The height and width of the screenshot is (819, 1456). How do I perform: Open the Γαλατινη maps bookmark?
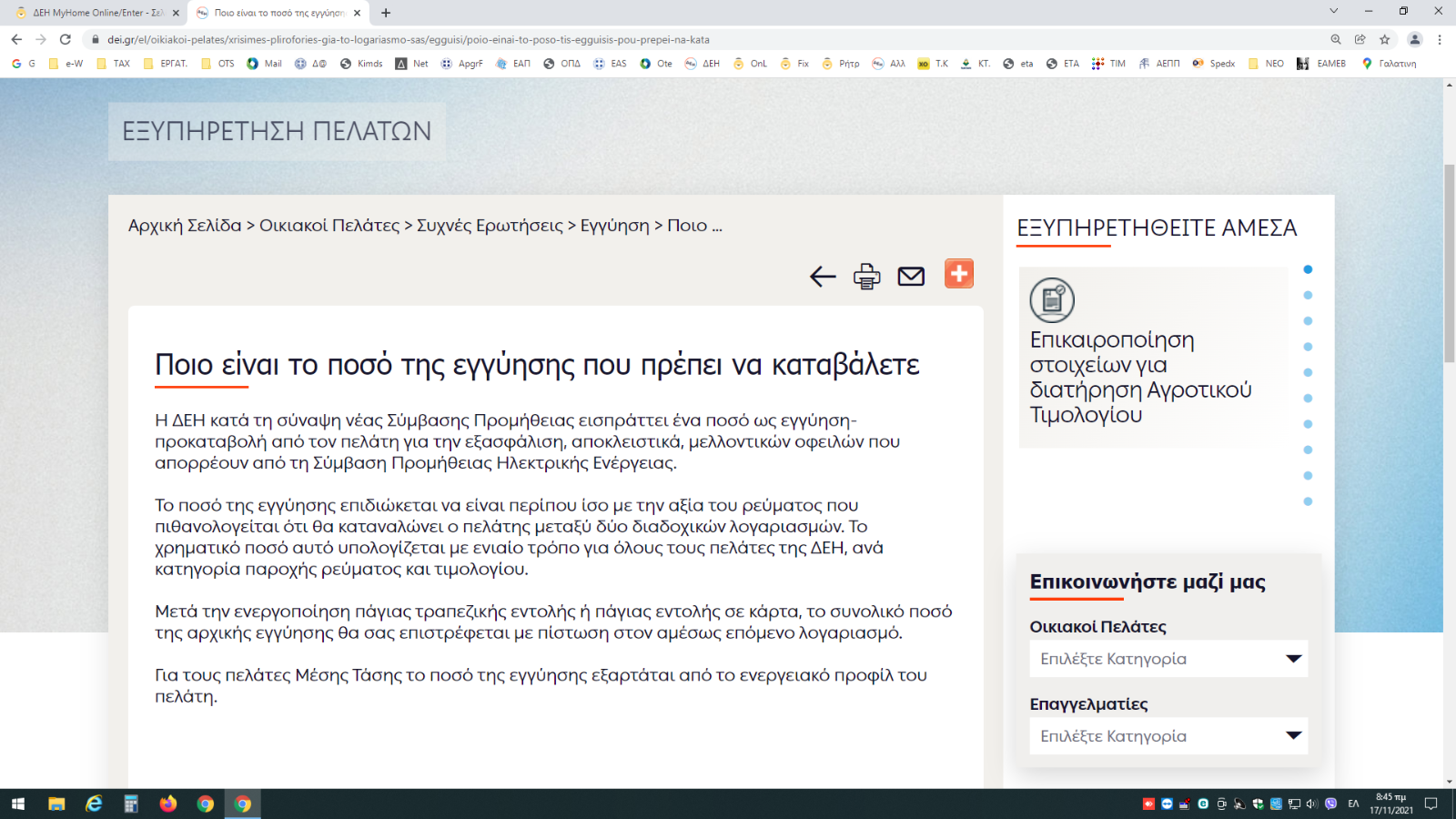pos(1389,64)
